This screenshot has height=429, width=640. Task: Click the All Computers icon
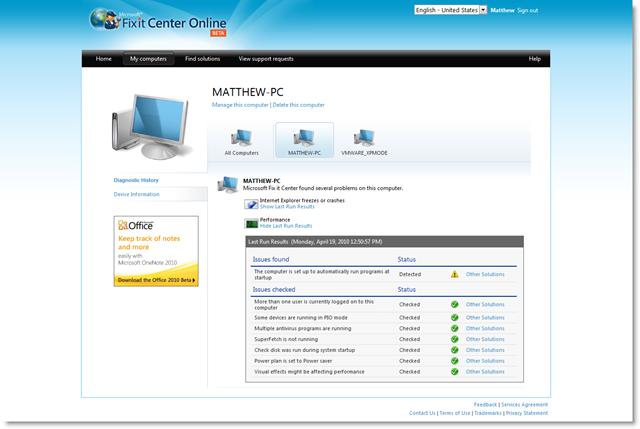click(x=241, y=138)
